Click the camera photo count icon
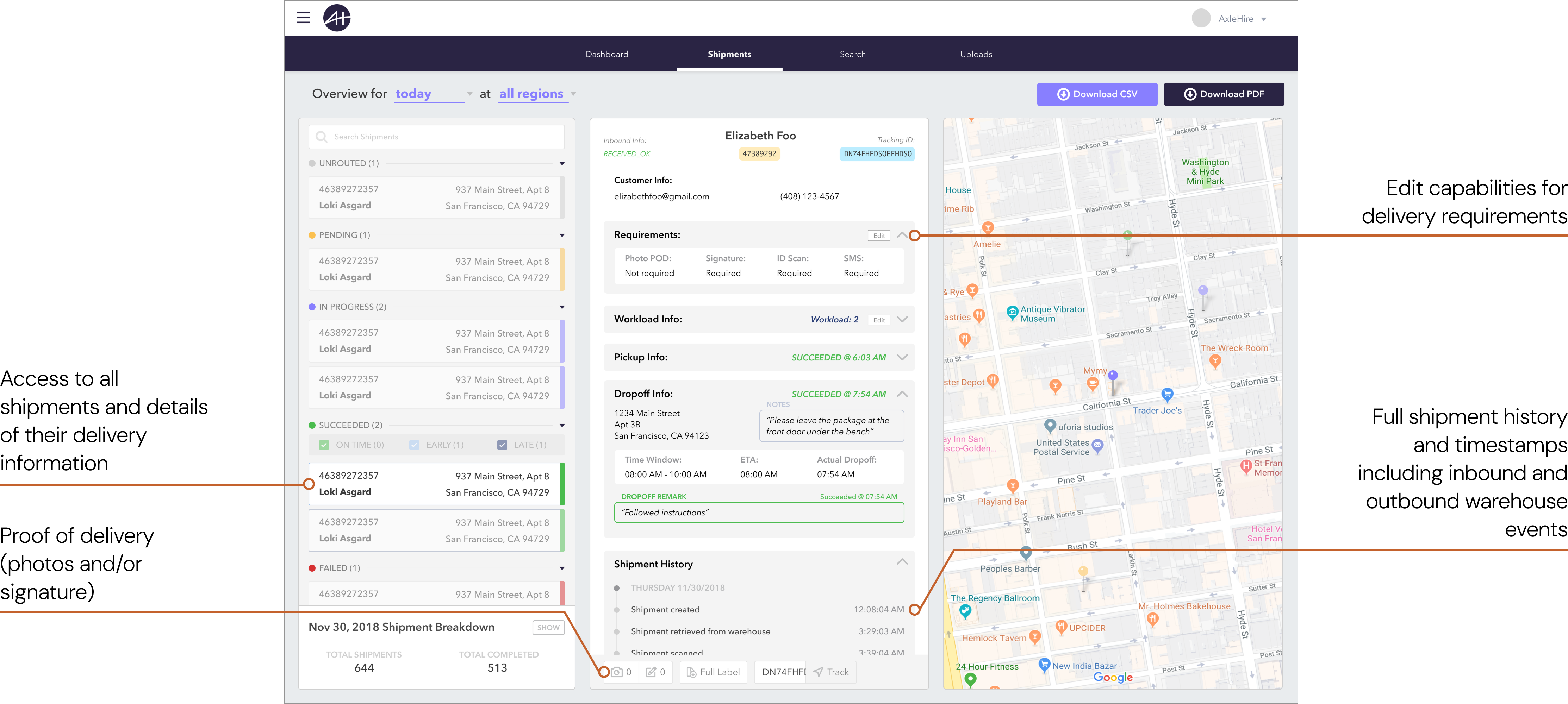Screen dimensions: 1568x704 click(x=617, y=672)
